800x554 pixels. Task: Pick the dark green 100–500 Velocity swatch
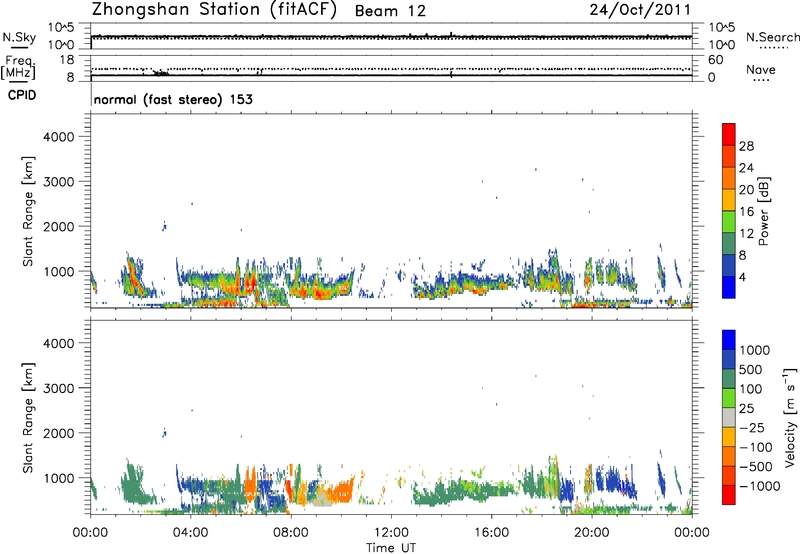click(729, 379)
